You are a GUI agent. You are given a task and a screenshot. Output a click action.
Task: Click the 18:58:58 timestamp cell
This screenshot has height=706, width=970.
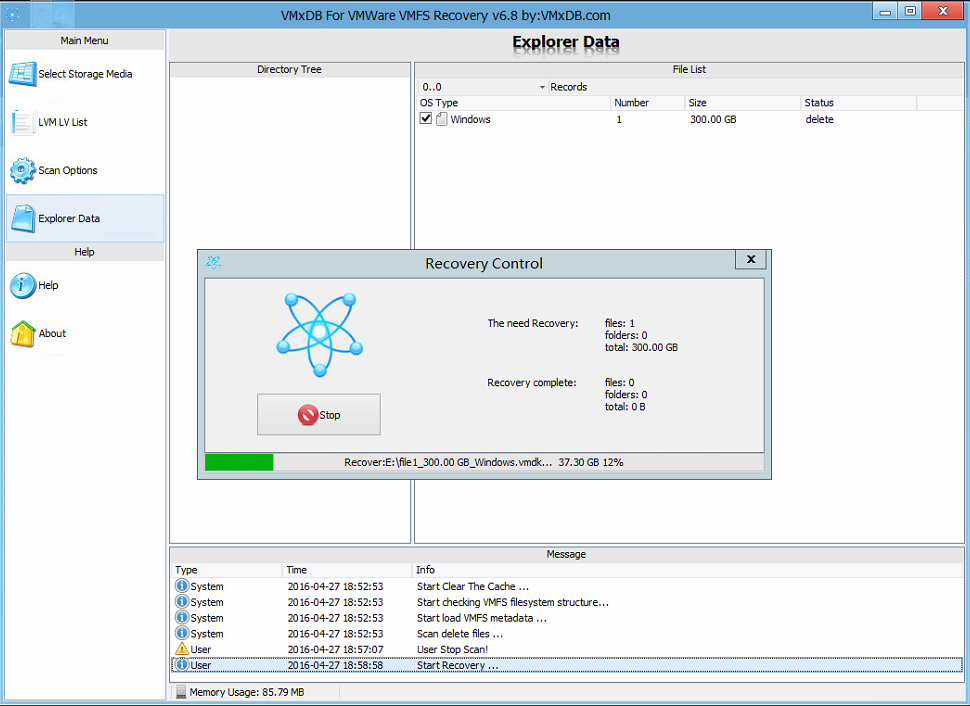335,665
